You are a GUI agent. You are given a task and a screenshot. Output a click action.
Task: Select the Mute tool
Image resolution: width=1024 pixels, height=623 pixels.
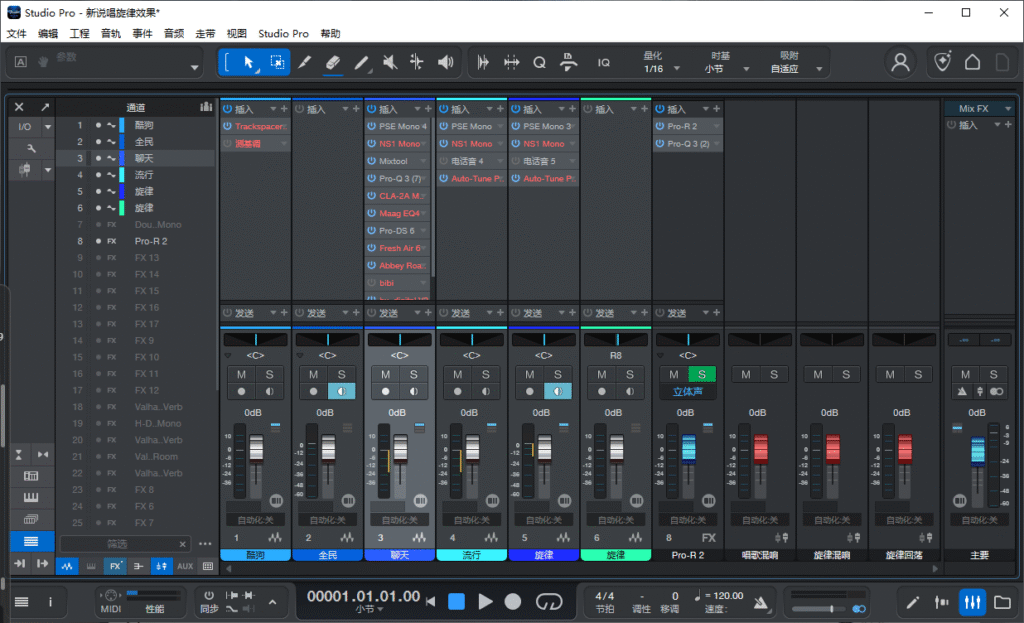pyautogui.click(x=389, y=63)
